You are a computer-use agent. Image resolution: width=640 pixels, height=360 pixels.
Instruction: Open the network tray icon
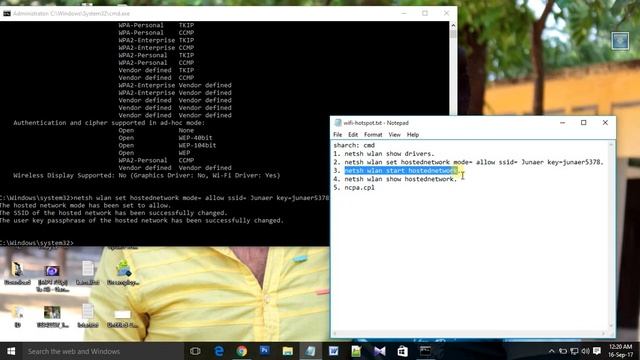click(574, 351)
